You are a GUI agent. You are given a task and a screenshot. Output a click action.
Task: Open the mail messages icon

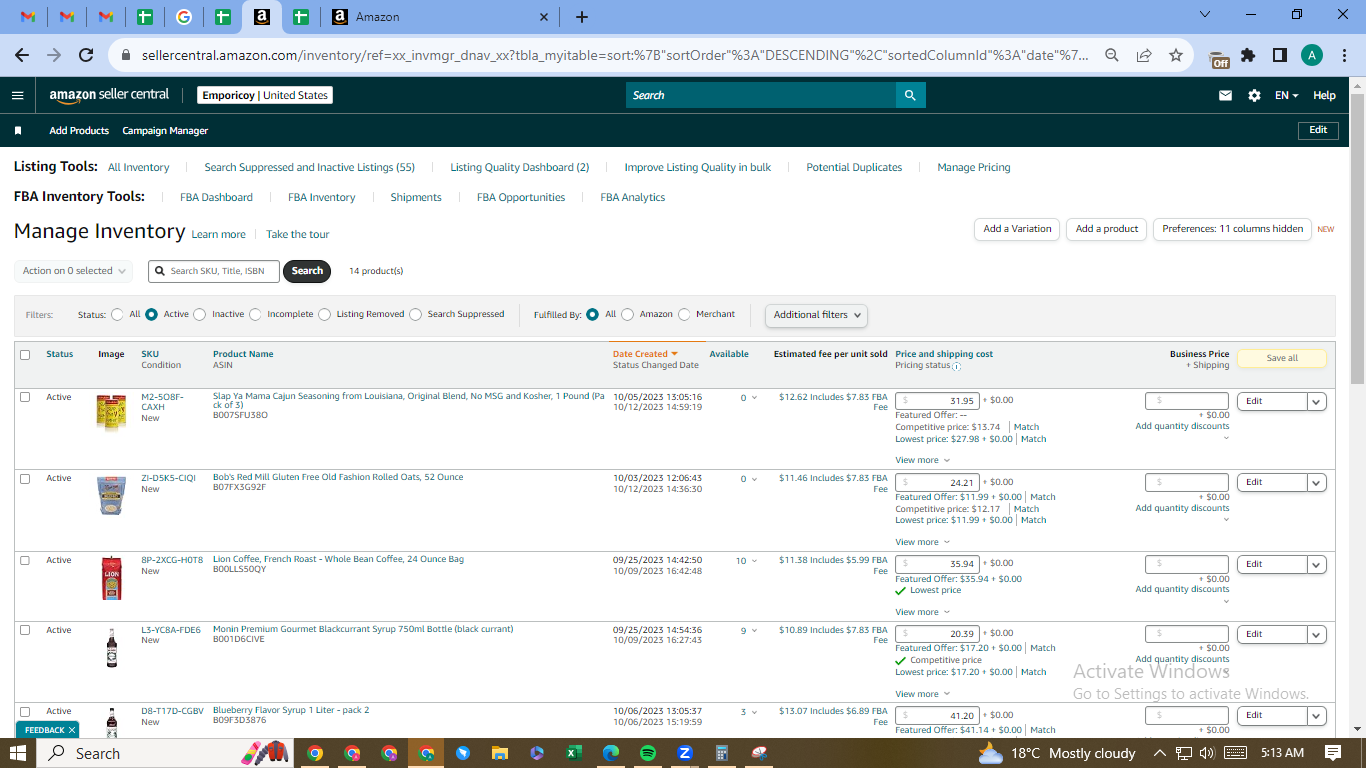coord(1225,95)
